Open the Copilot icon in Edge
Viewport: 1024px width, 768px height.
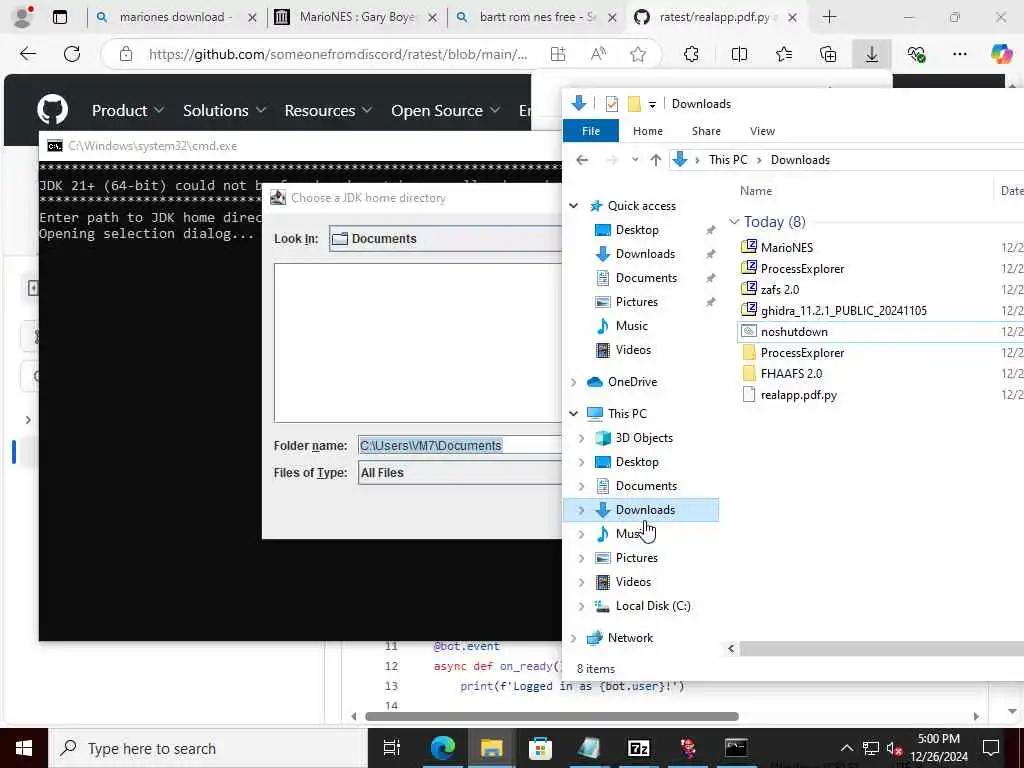[1001, 54]
